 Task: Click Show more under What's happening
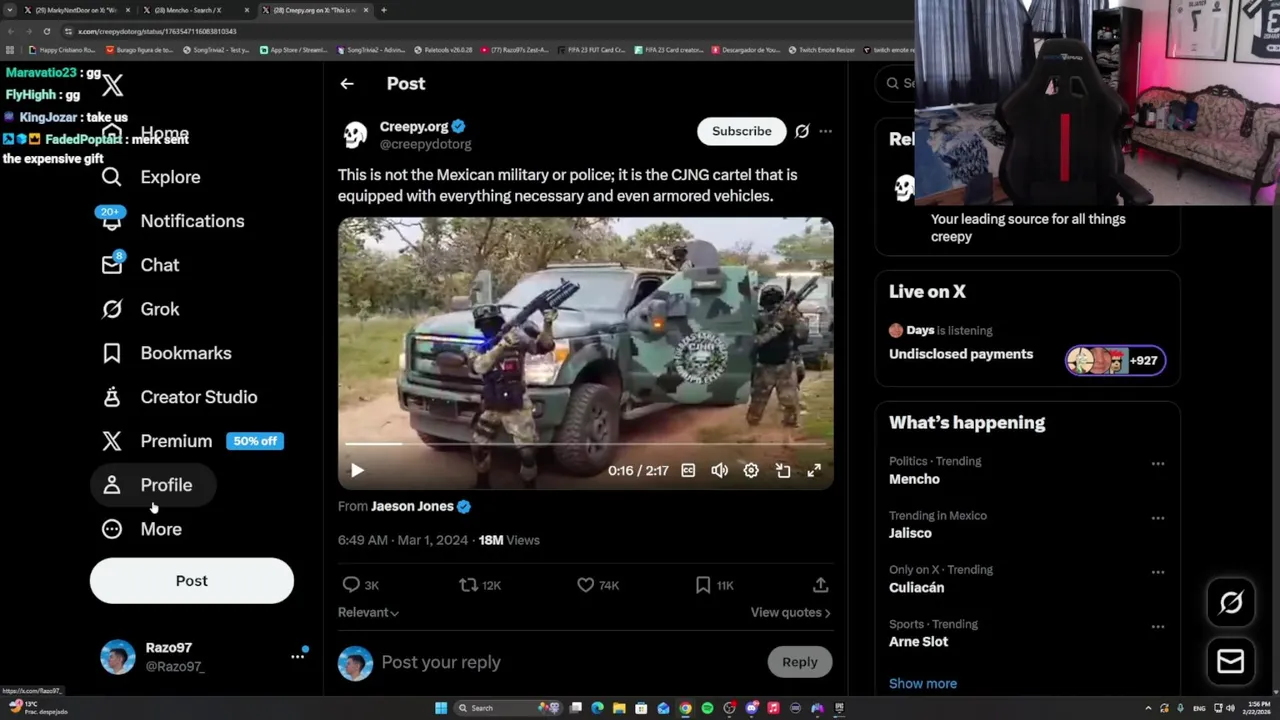click(x=923, y=684)
